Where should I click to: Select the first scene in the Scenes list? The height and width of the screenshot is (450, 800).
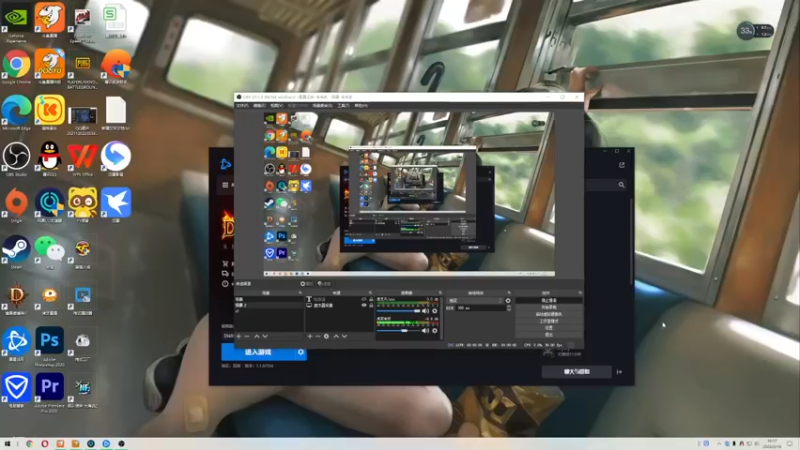pos(269,299)
